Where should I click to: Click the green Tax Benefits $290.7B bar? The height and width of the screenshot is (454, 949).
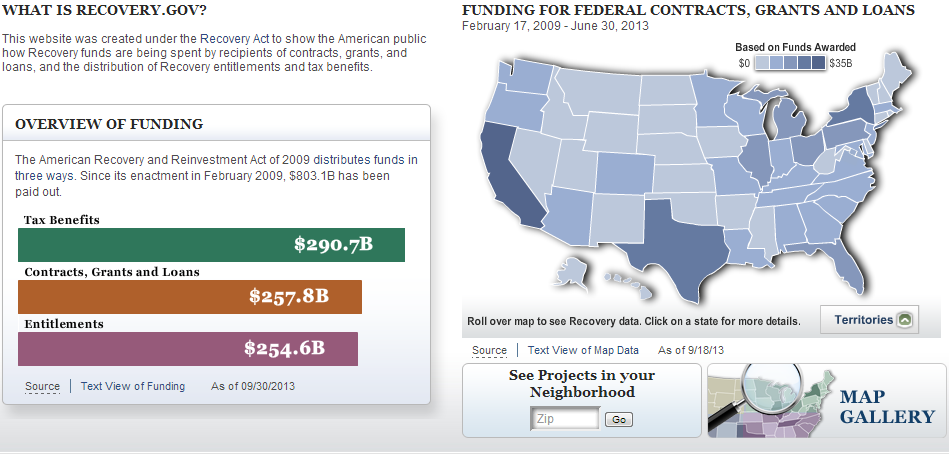[x=211, y=245]
